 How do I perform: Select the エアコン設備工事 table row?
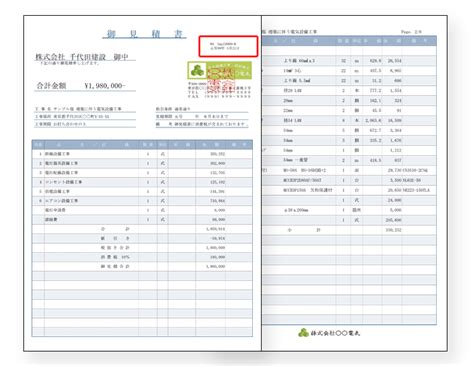(142, 201)
